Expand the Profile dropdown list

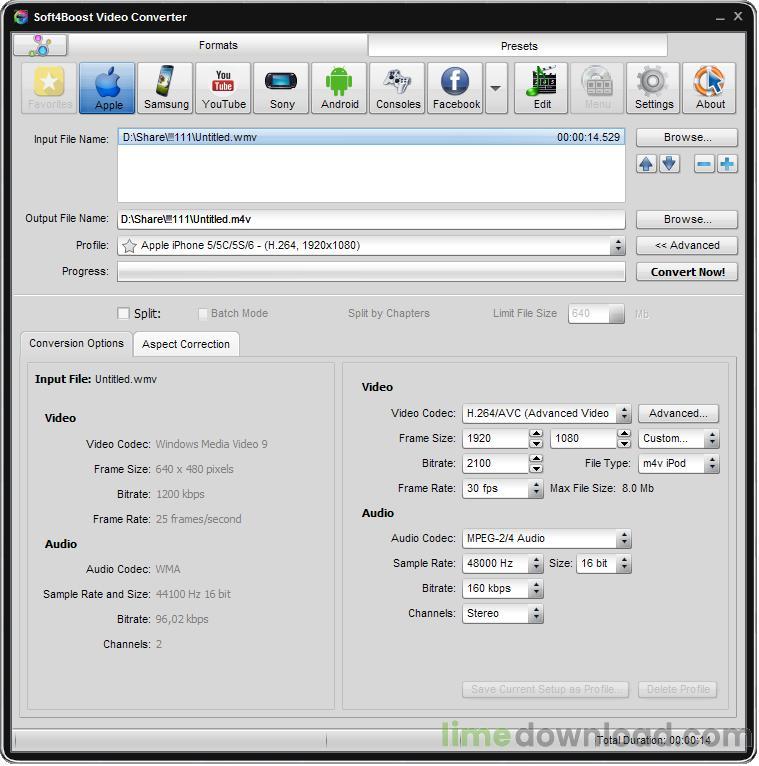617,246
